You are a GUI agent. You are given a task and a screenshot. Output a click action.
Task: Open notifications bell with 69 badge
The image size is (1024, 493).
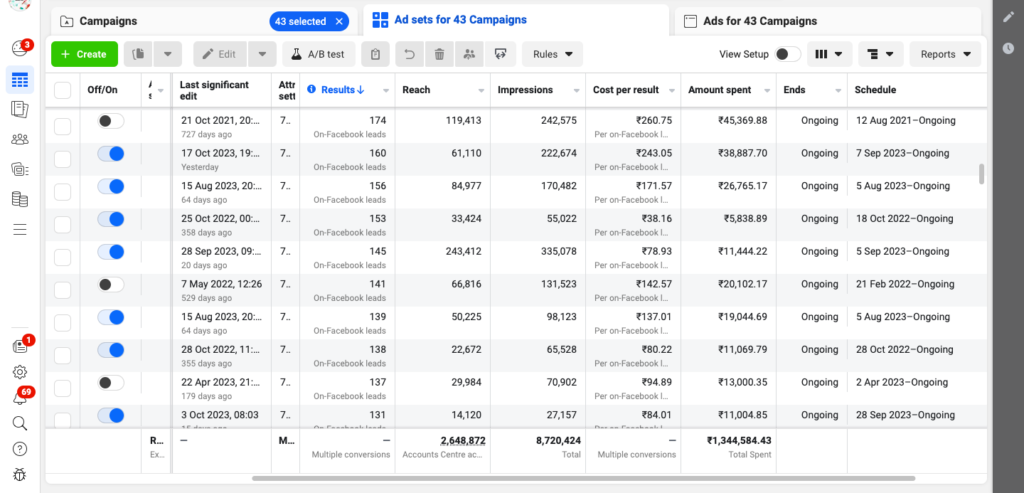(x=19, y=397)
